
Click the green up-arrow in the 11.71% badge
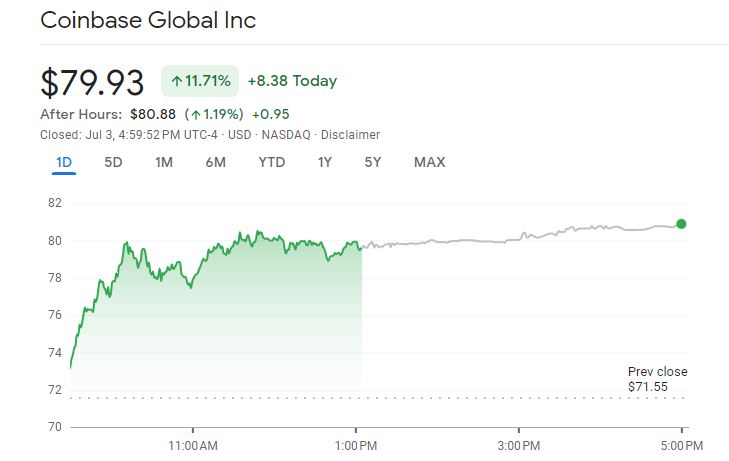pos(176,81)
